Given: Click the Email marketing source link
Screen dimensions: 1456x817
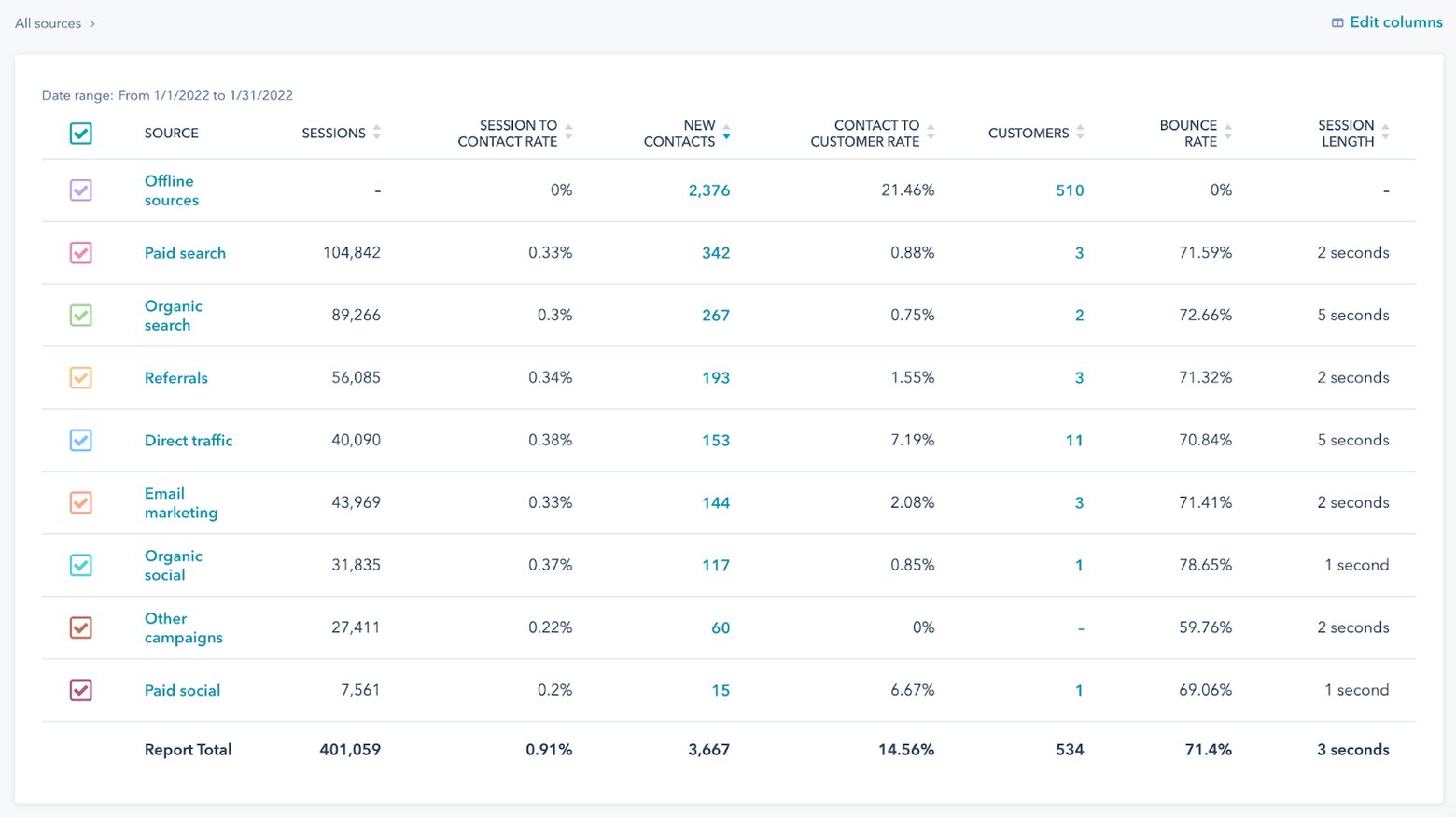Looking at the screenshot, I should tap(180, 503).
